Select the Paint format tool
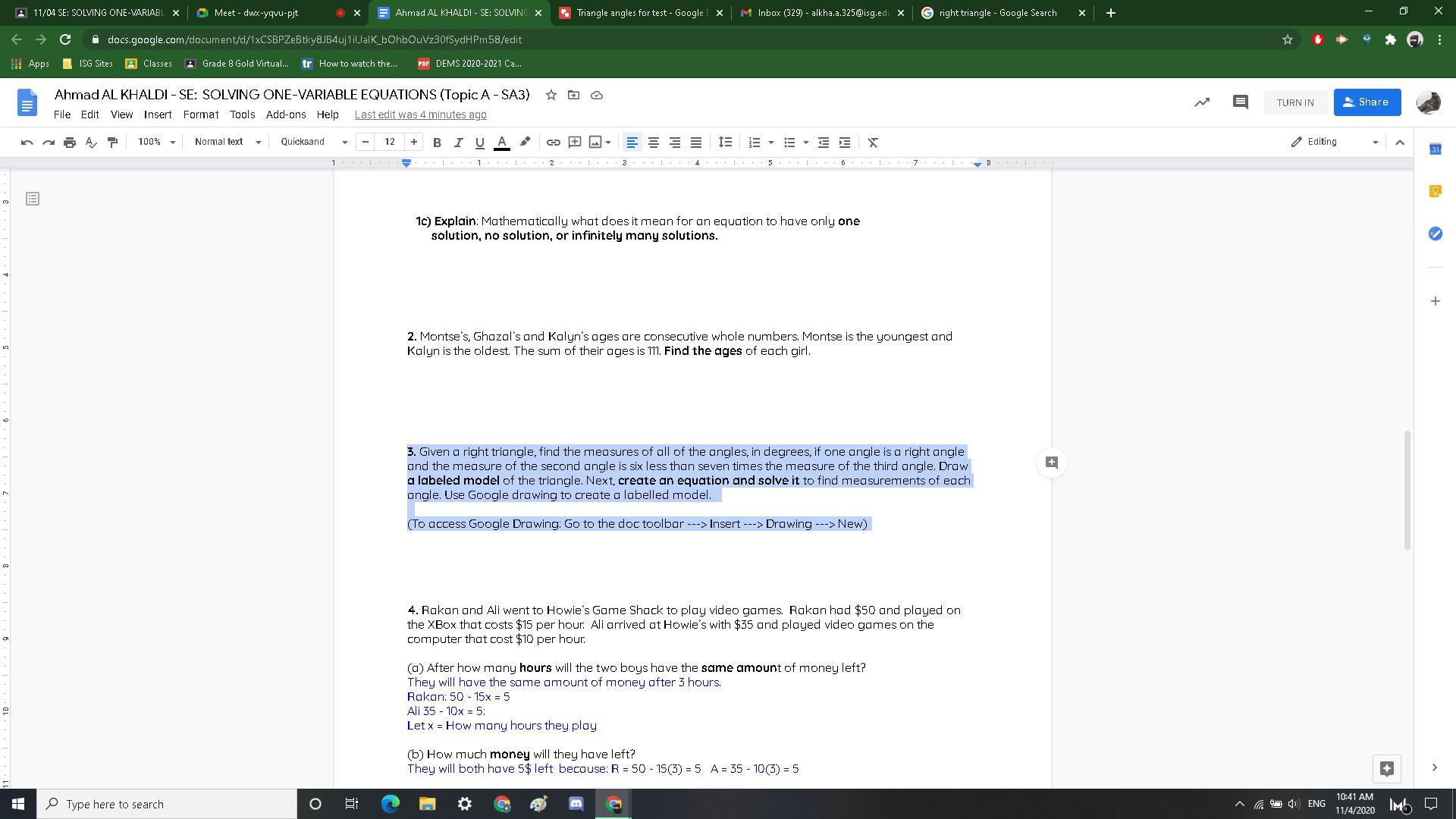1456x819 pixels. [112, 143]
